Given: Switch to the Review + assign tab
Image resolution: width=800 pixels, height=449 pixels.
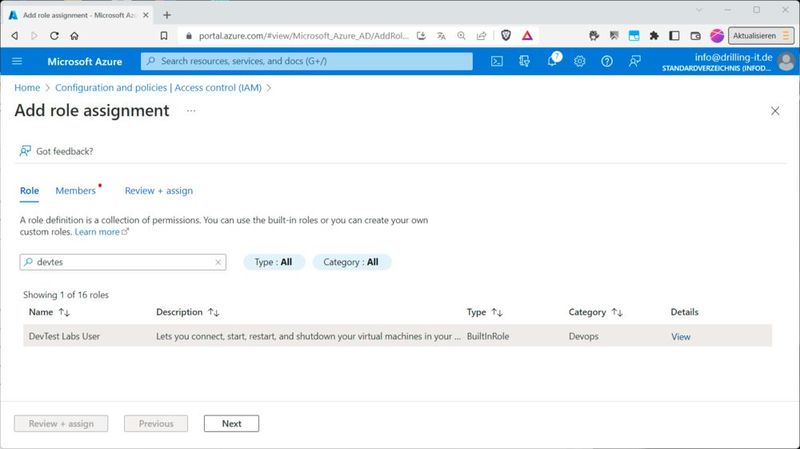Looking at the screenshot, I should 159,191.
